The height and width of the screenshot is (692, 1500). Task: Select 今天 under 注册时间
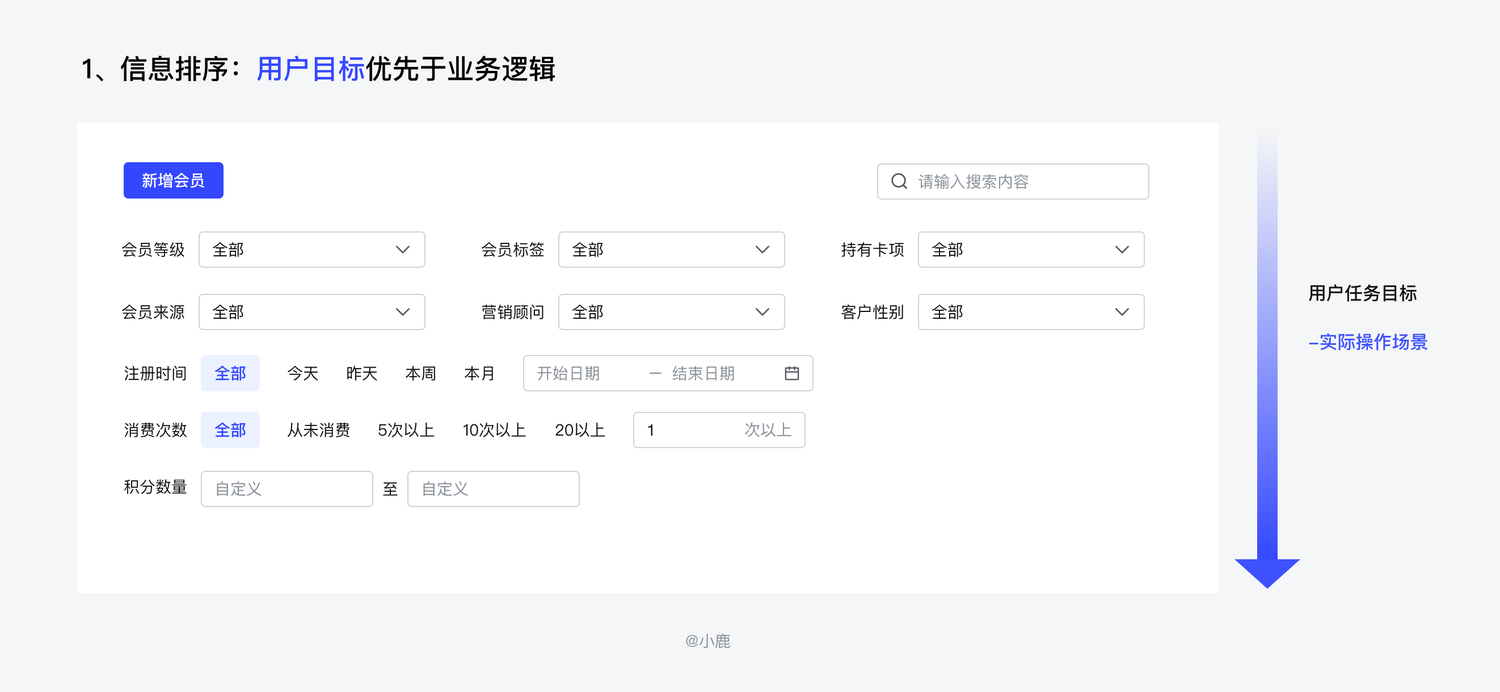(x=303, y=373)
